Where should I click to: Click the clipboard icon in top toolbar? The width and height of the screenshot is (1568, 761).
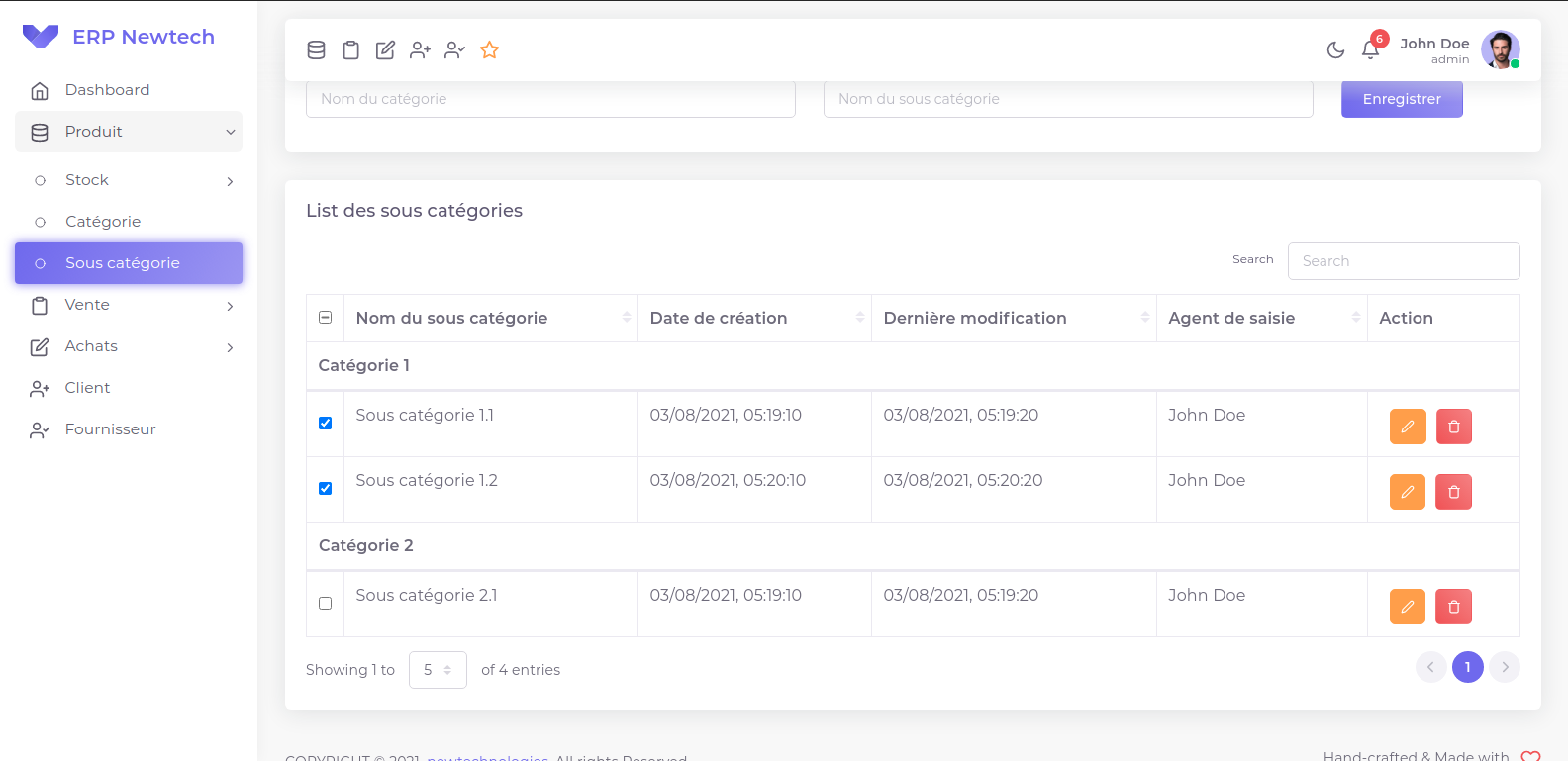(350, 50)
